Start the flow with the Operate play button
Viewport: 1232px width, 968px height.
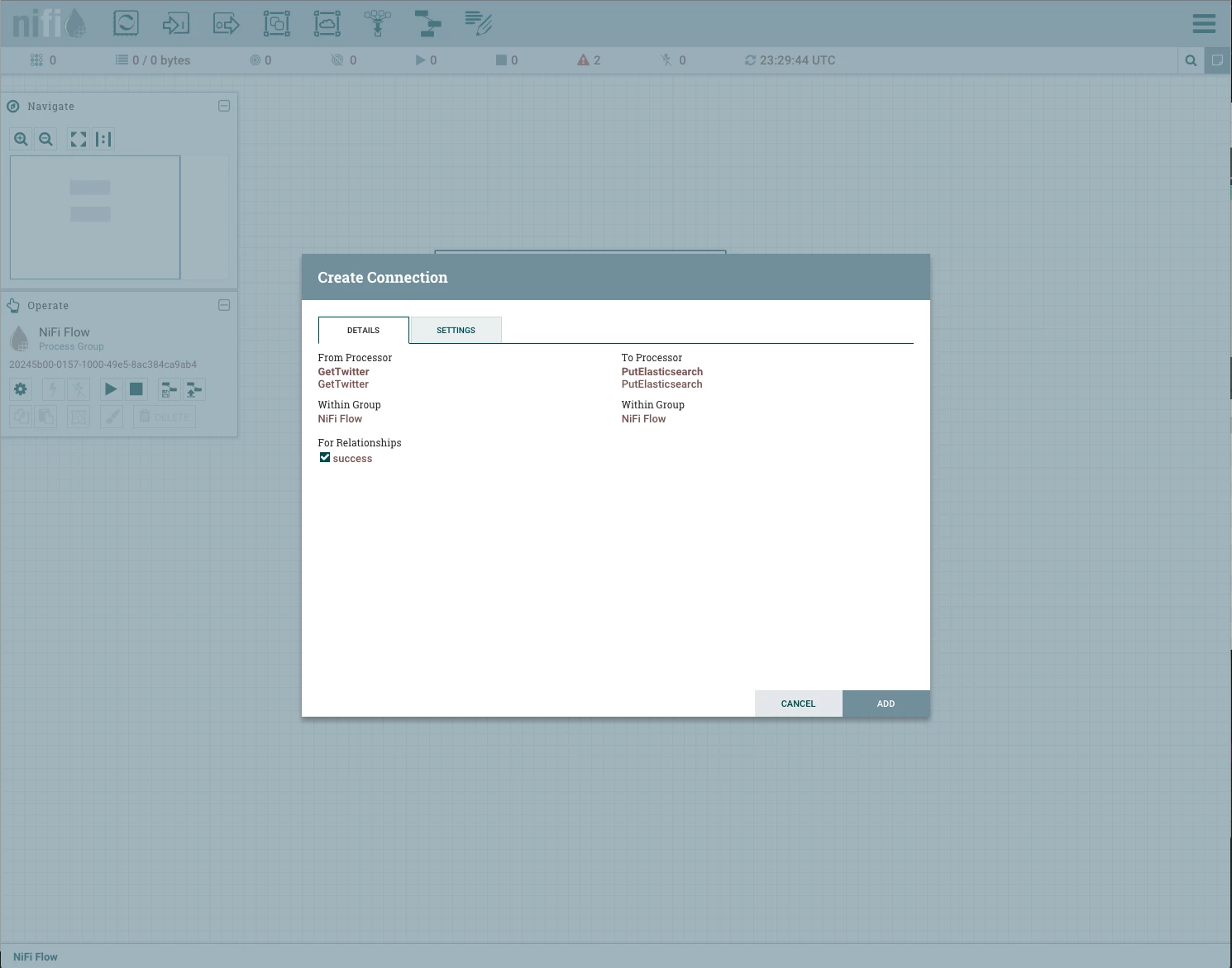point(111,389)
